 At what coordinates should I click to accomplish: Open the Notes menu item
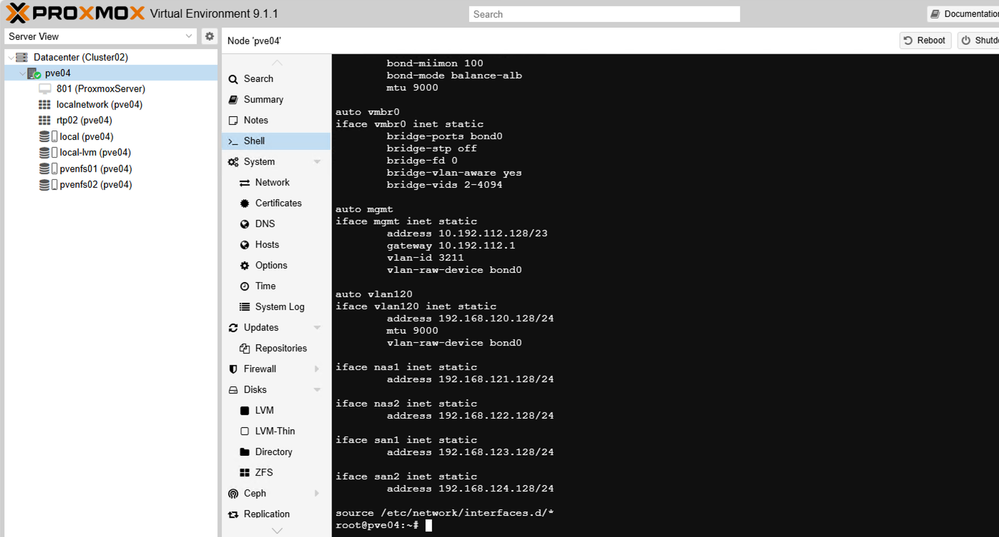point(277,120)
